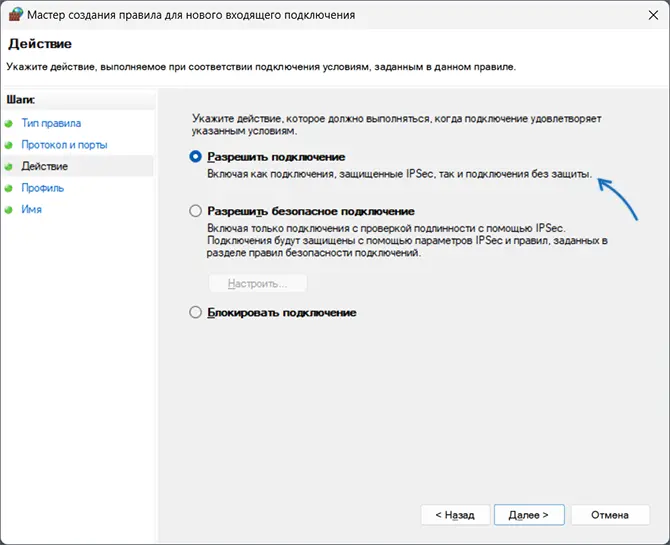Select Блокировать подключение radio button

coord(196,313)
